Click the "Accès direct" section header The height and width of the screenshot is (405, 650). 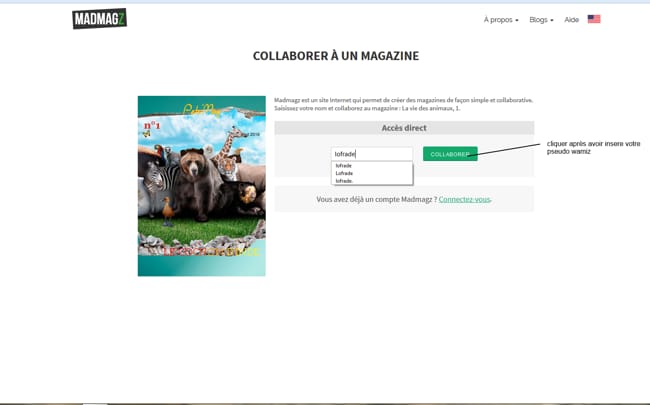[404, 128]
